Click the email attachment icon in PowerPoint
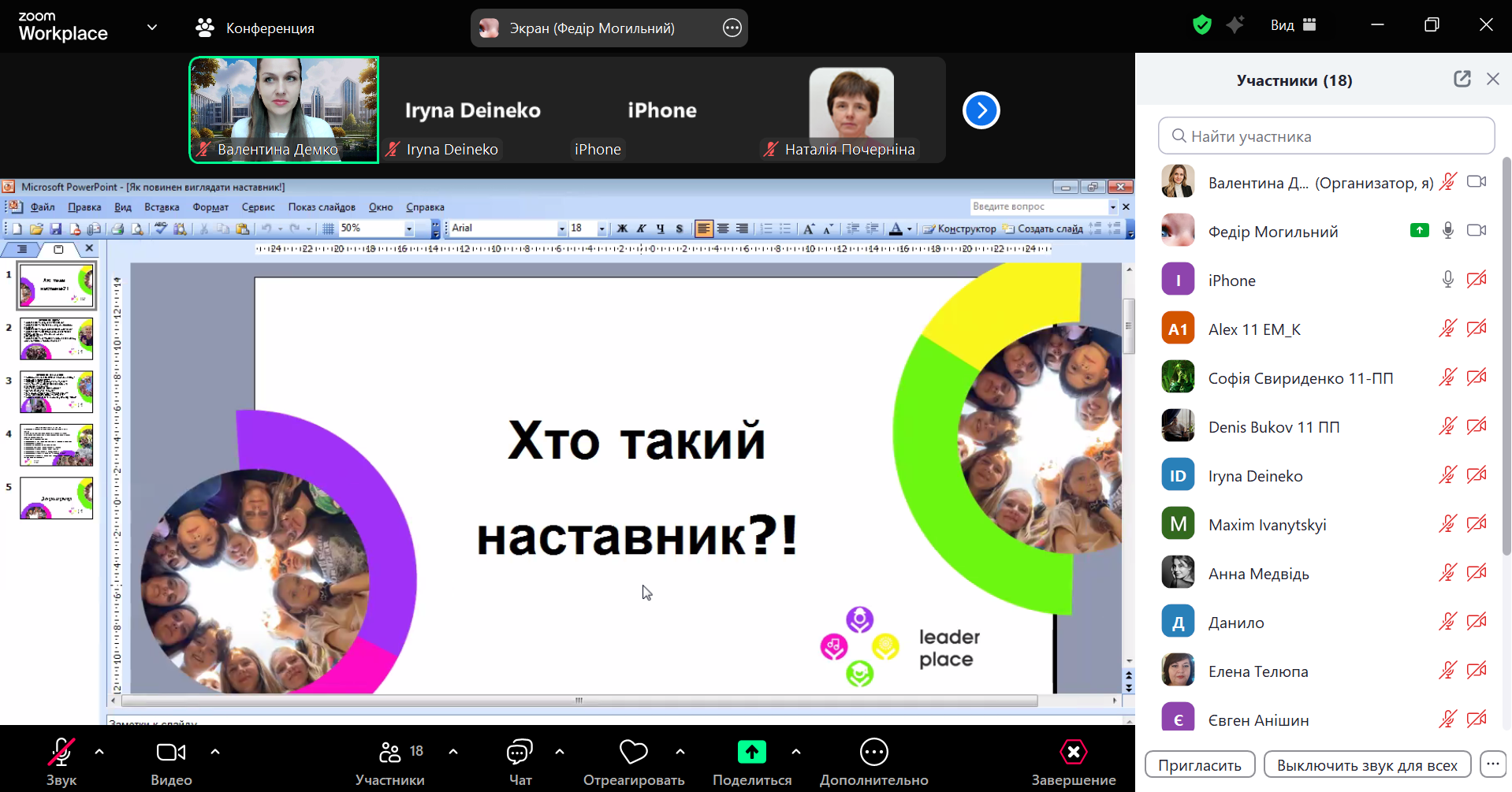 (x=95, y=229)
